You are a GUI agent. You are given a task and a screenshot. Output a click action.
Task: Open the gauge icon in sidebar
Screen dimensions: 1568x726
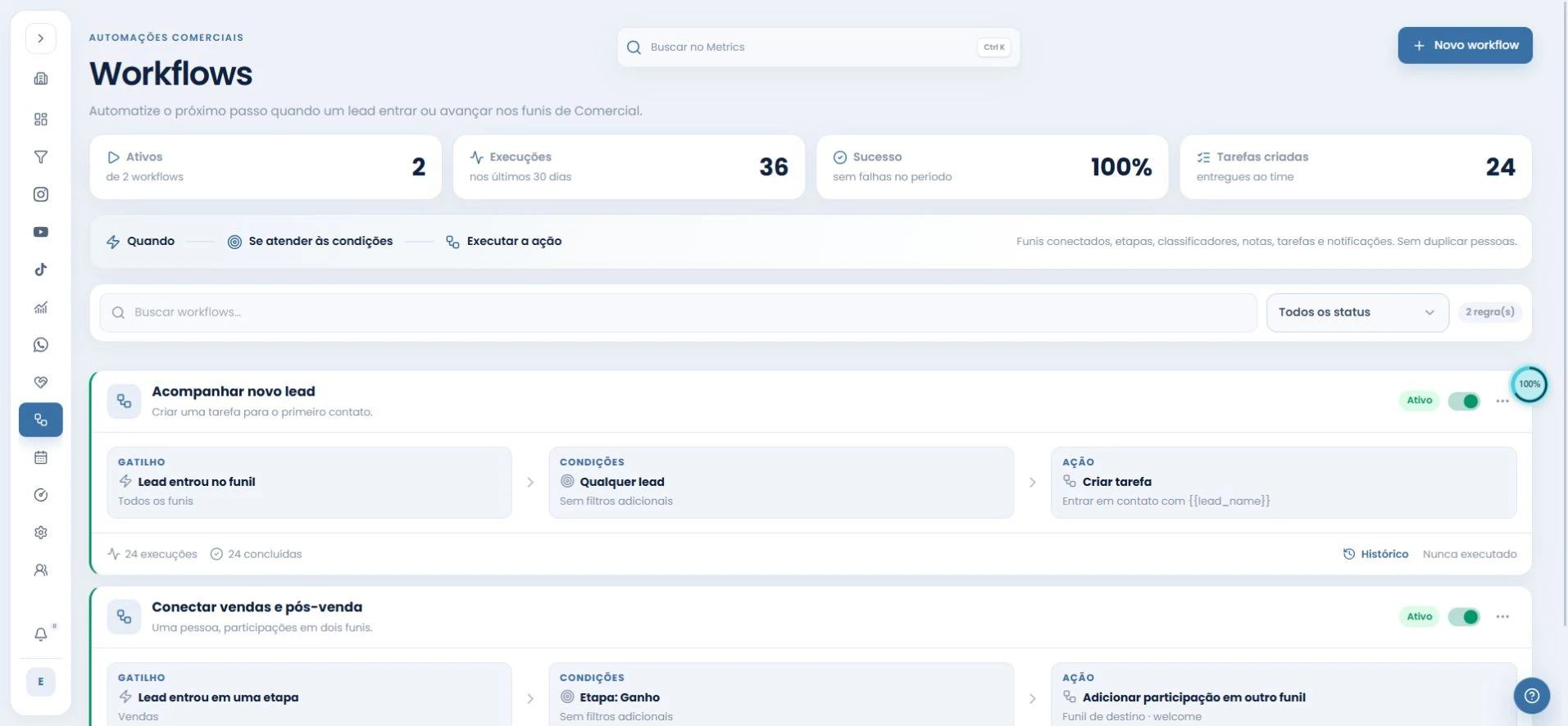(x=40, y=495)
